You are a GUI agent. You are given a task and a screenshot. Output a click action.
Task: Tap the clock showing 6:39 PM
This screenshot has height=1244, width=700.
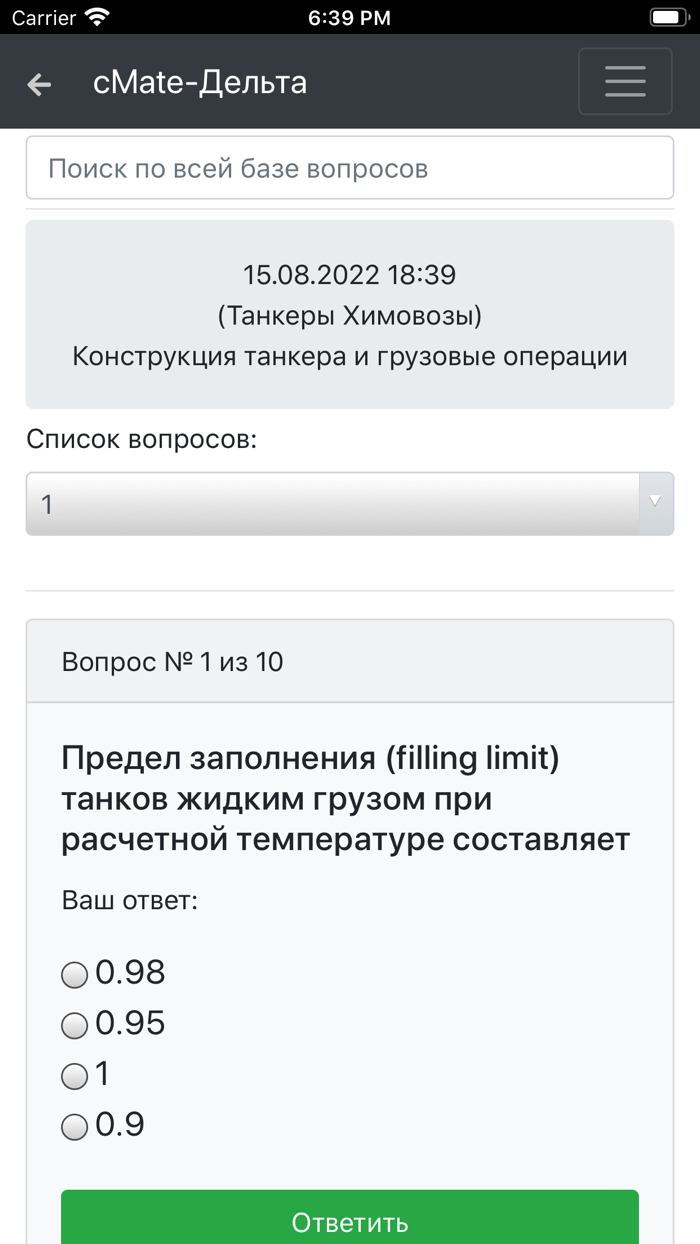click(x=349, y=16)
